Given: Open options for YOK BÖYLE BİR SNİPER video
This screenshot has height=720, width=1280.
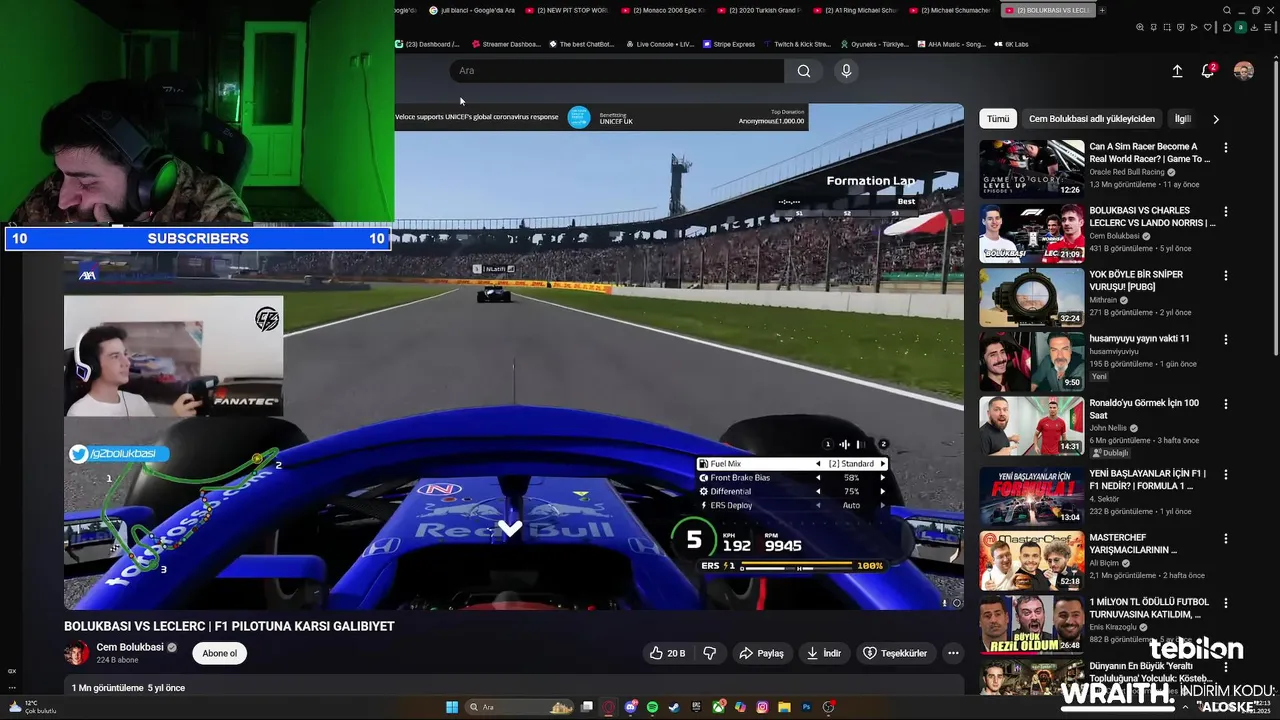Looking at the screenshot, I should pyautogui.click(x=1226, y=275).
